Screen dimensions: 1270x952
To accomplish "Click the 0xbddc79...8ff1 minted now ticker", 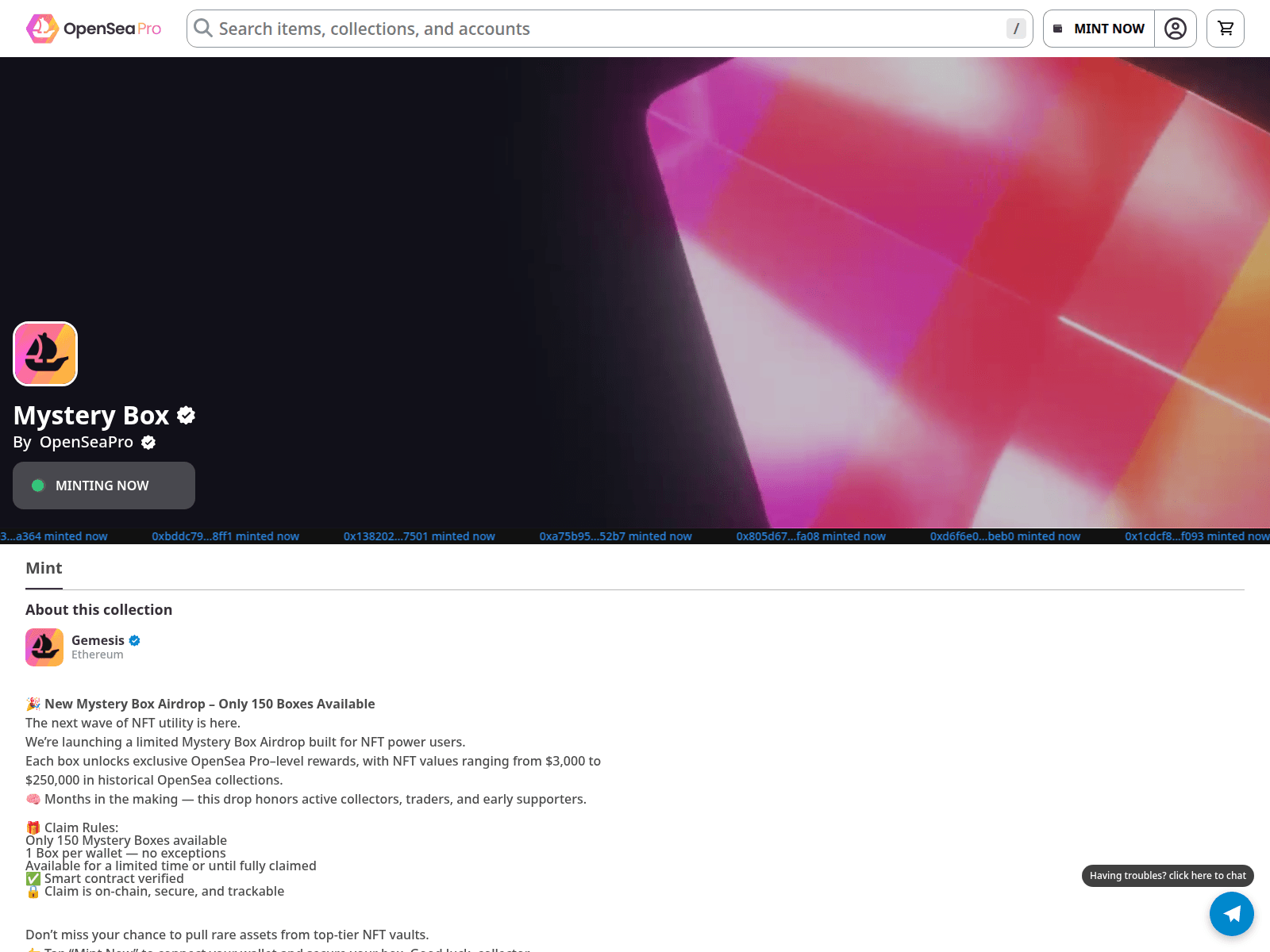I will click(225, 536).
